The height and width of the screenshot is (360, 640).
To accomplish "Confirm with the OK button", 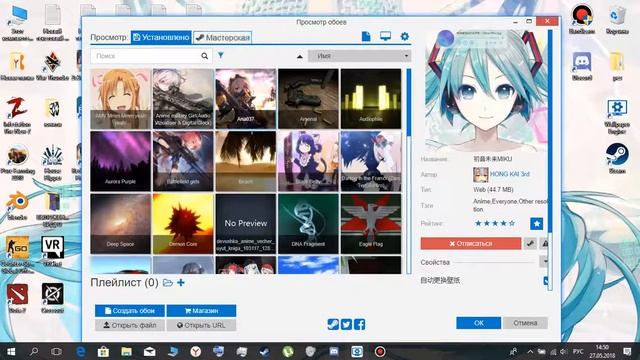I will 478,323.
